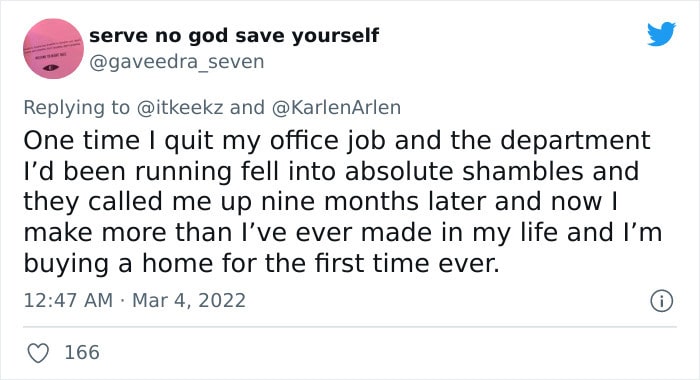Open the "serve no god save yourself" display name

[x=234, y=36]
